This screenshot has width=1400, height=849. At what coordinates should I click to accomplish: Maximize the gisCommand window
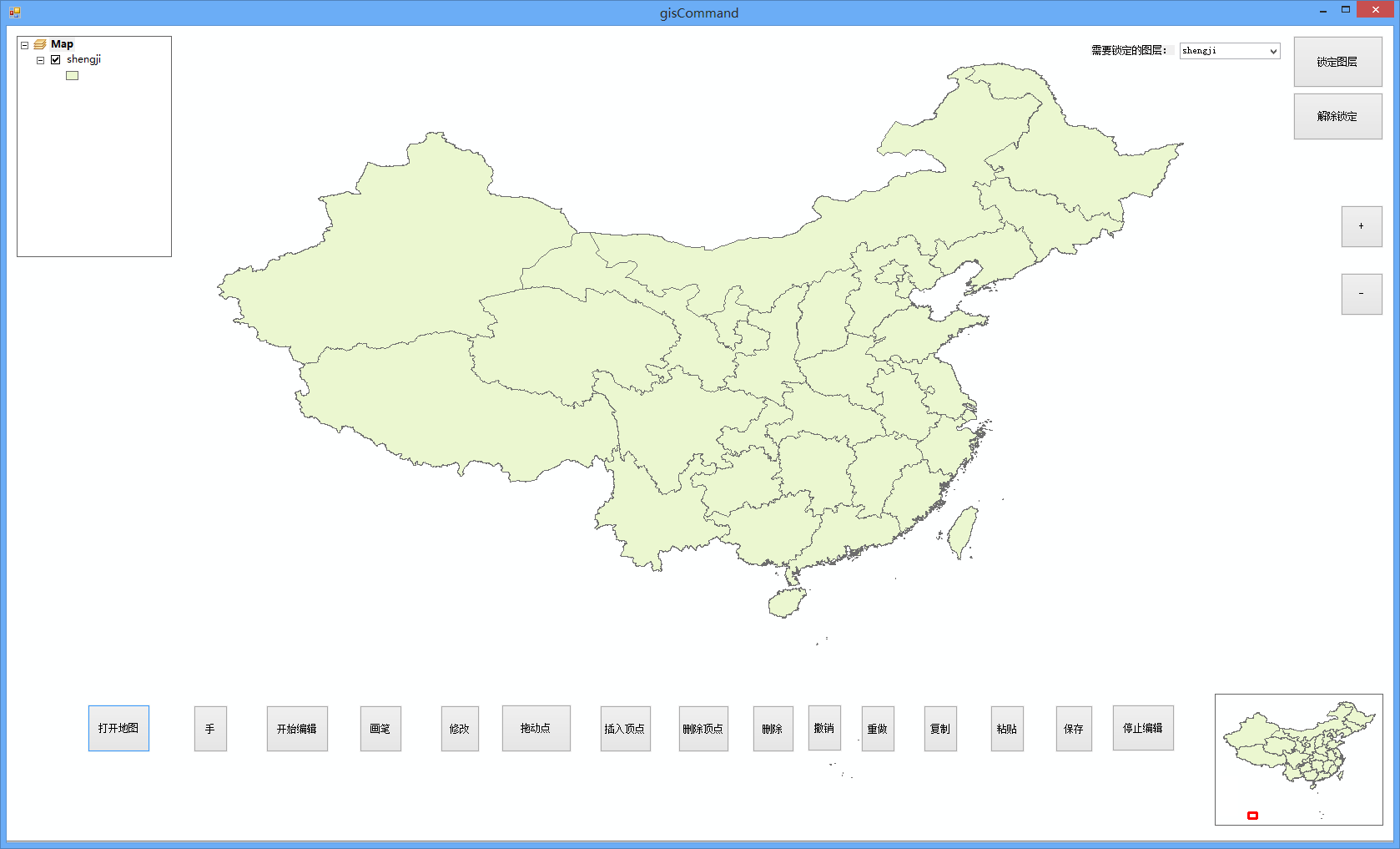click(1345, 10)
